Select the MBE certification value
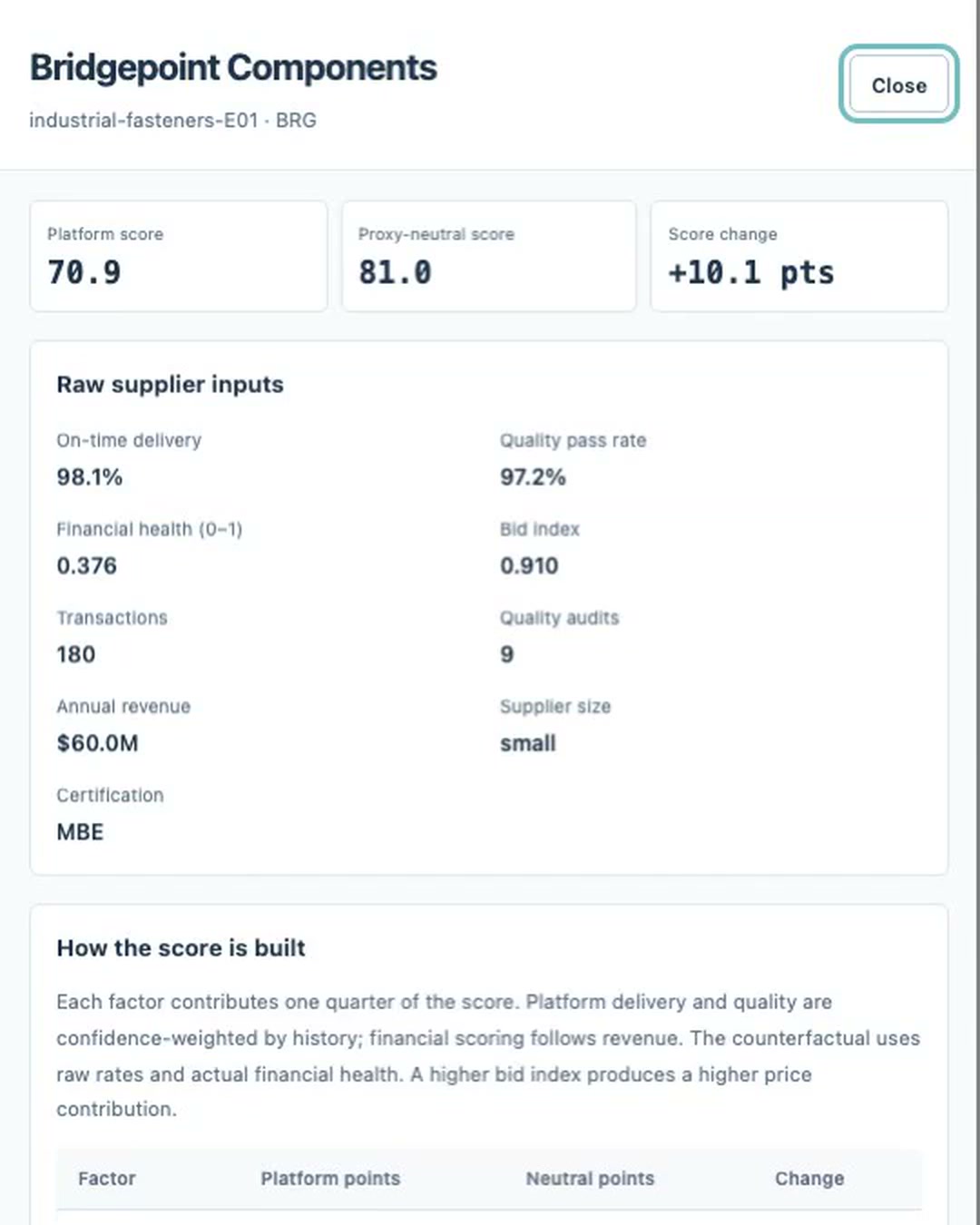980x1225 pixels. point(80,833)
